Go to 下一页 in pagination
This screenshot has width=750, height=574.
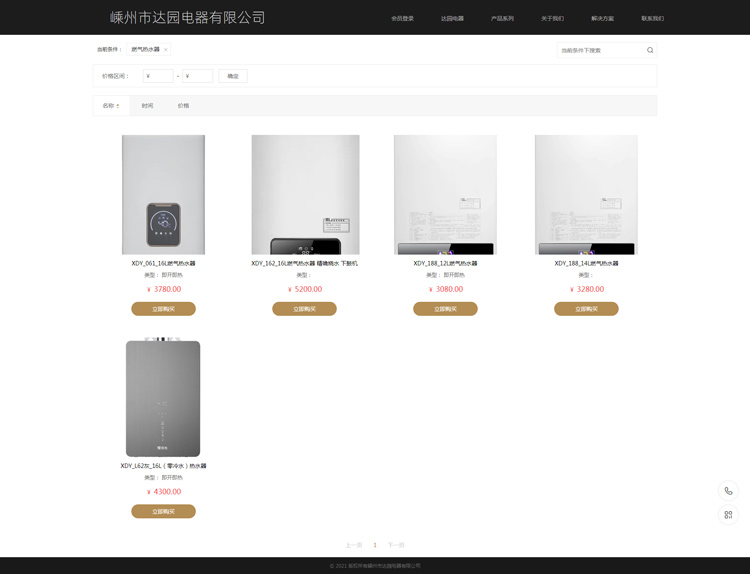(x=396, y=545)
